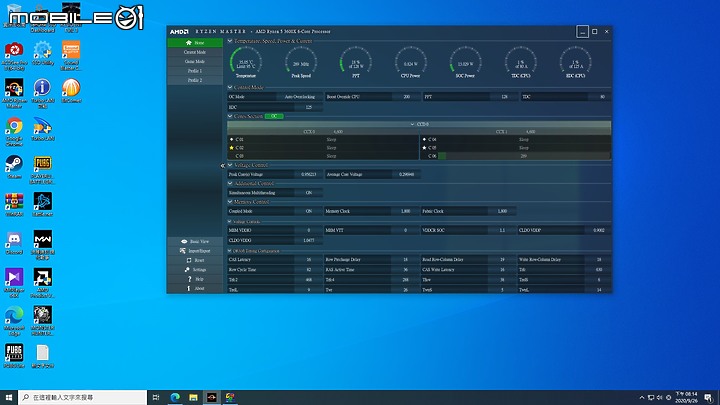The width and height of the screenshot is (720, 405).
Task: Click Basic View eye icon in sidebar
Action: click(184, 242)
